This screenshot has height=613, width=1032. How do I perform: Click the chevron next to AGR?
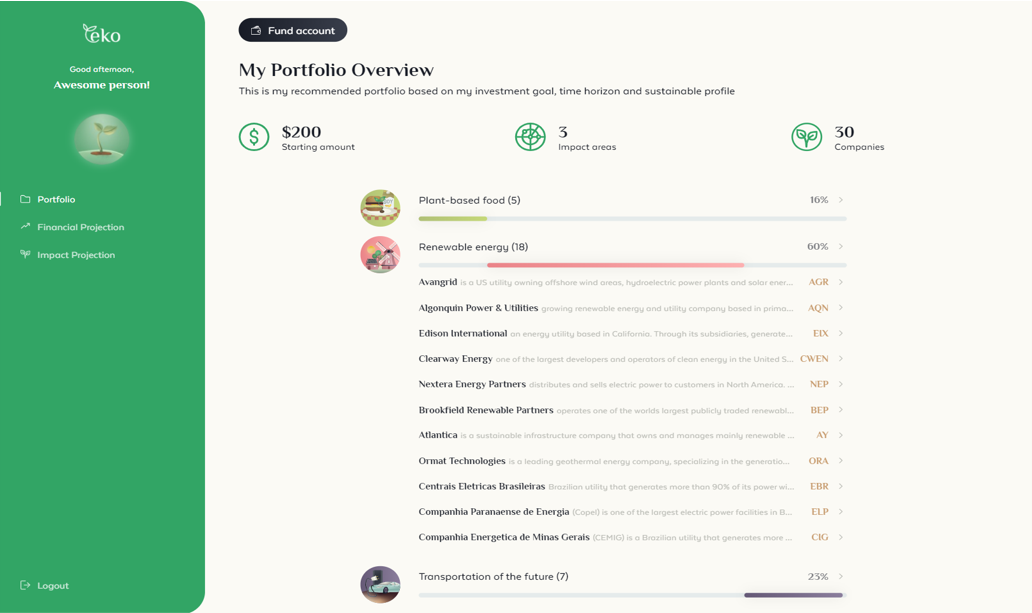click(x=841, y=282)
